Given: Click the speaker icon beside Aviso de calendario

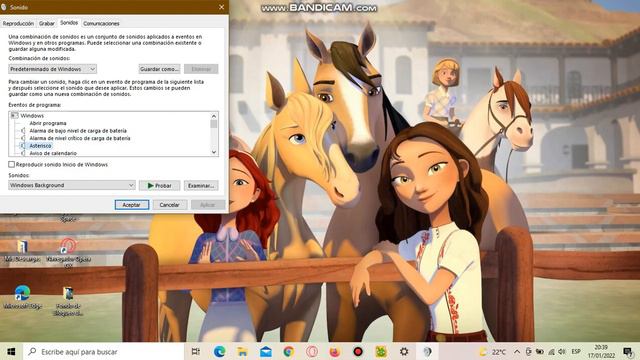Looking at the screenshot, I should (23, 153).
